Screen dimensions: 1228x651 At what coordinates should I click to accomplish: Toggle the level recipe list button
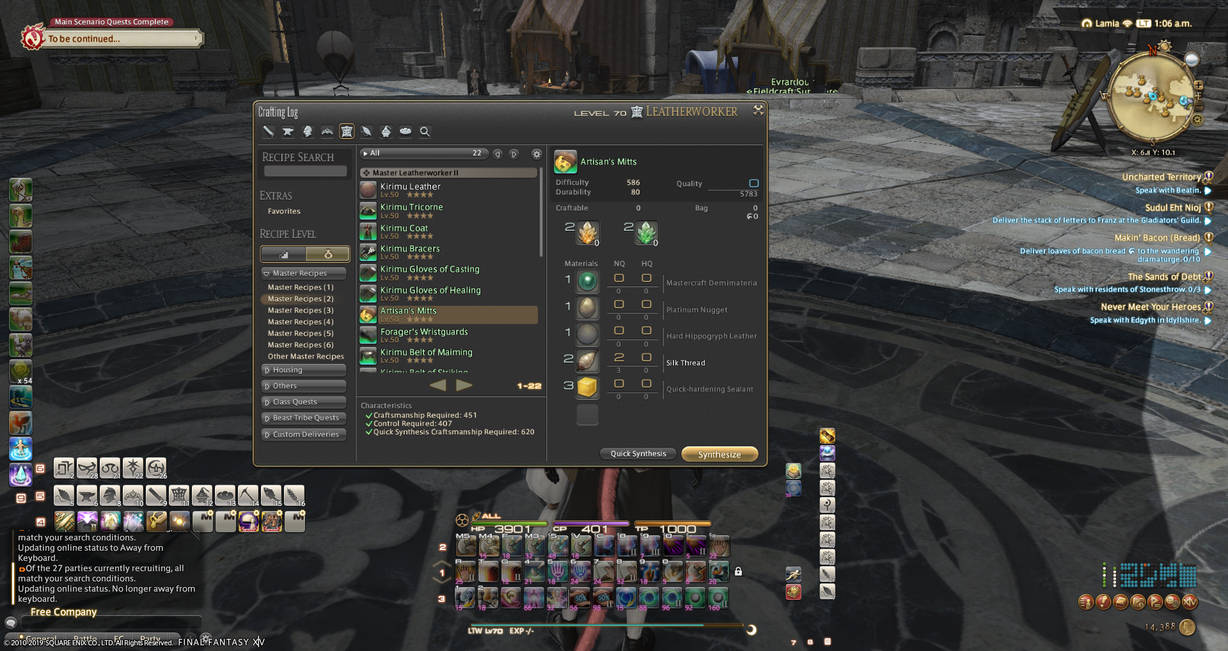tap(283, 254)
